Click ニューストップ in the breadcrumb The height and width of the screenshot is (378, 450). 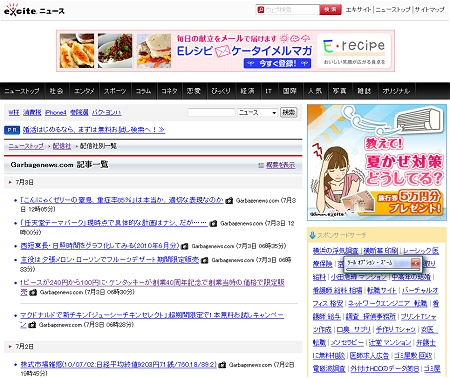(26, 146)
